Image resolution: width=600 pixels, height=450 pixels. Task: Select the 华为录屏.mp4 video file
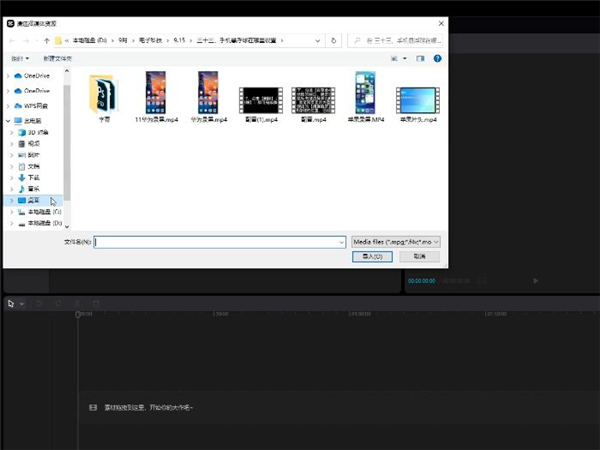point(209,97)
